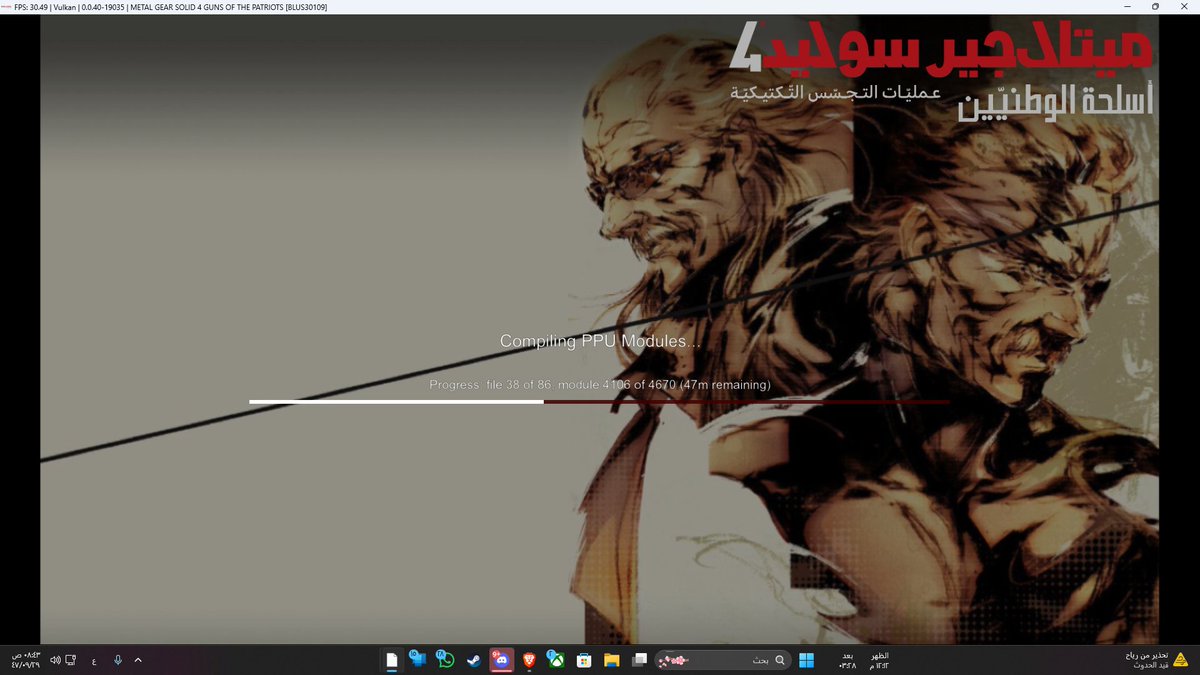Viewport: 1200px width, 675px height.
Task: Open network status in system tray
Action: 72,660
